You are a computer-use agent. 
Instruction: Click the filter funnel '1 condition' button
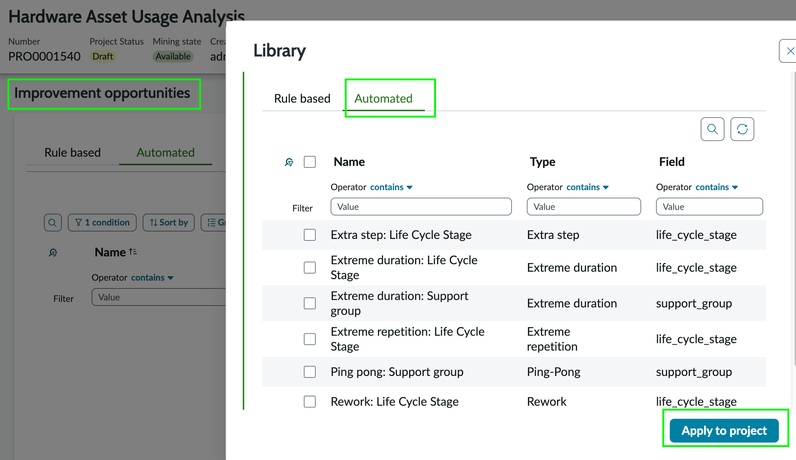pos(103,222)
